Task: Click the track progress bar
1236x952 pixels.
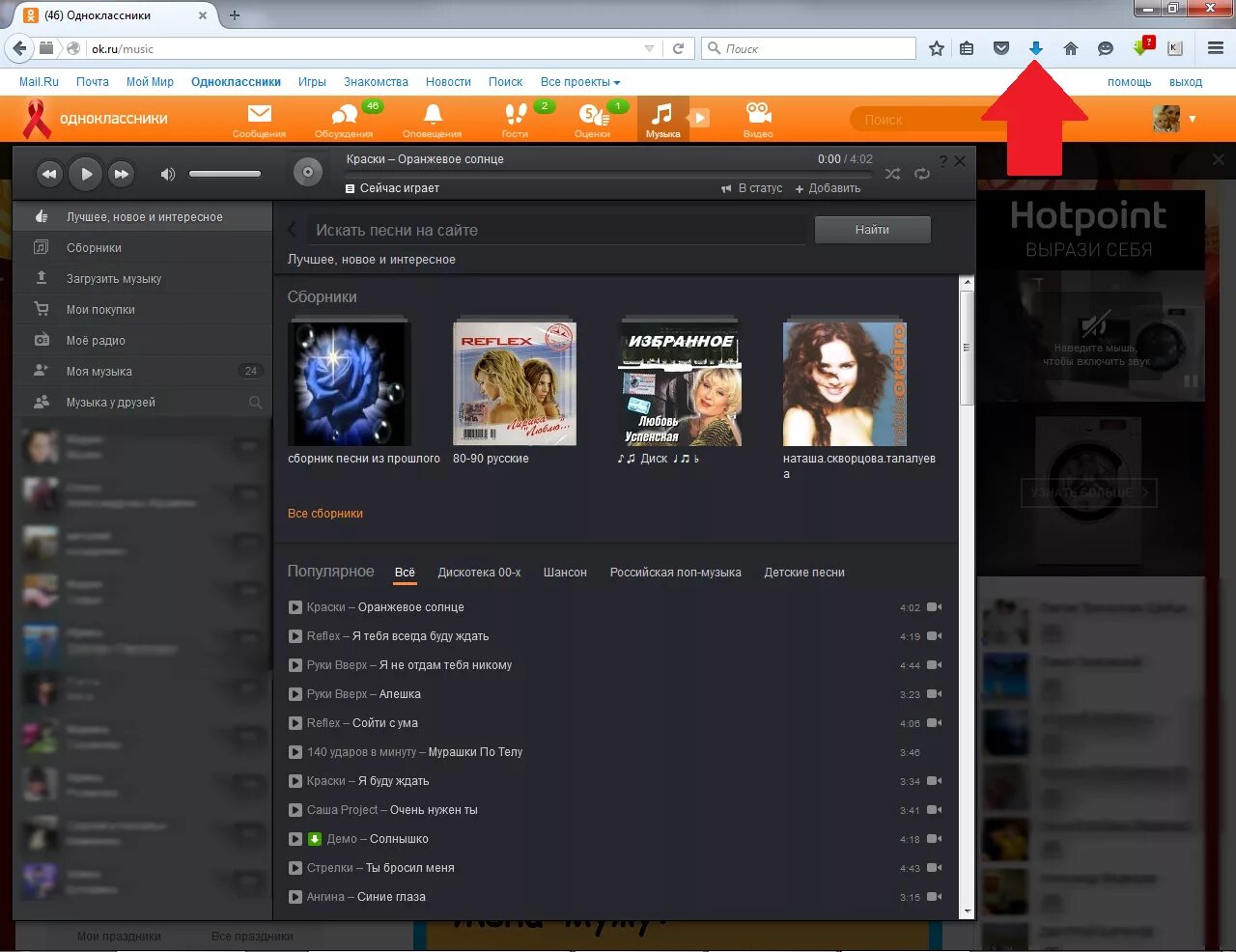Action: [x=608, y=173]
